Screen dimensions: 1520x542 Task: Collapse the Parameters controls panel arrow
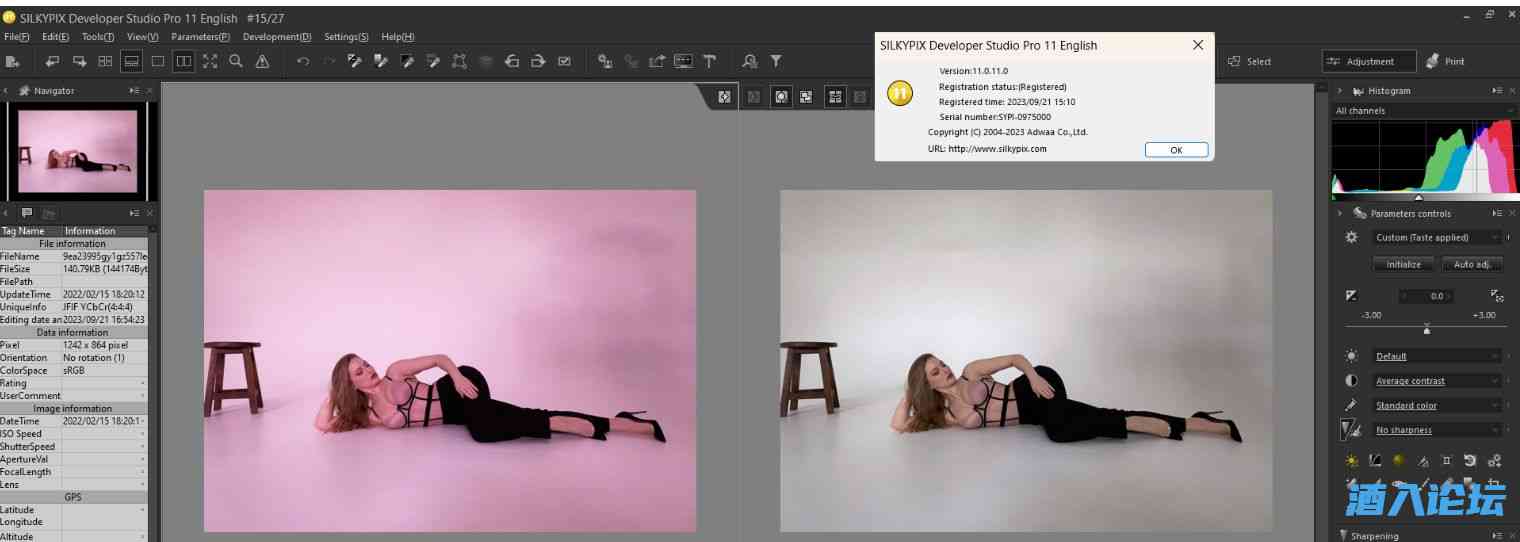point(1340,213)
